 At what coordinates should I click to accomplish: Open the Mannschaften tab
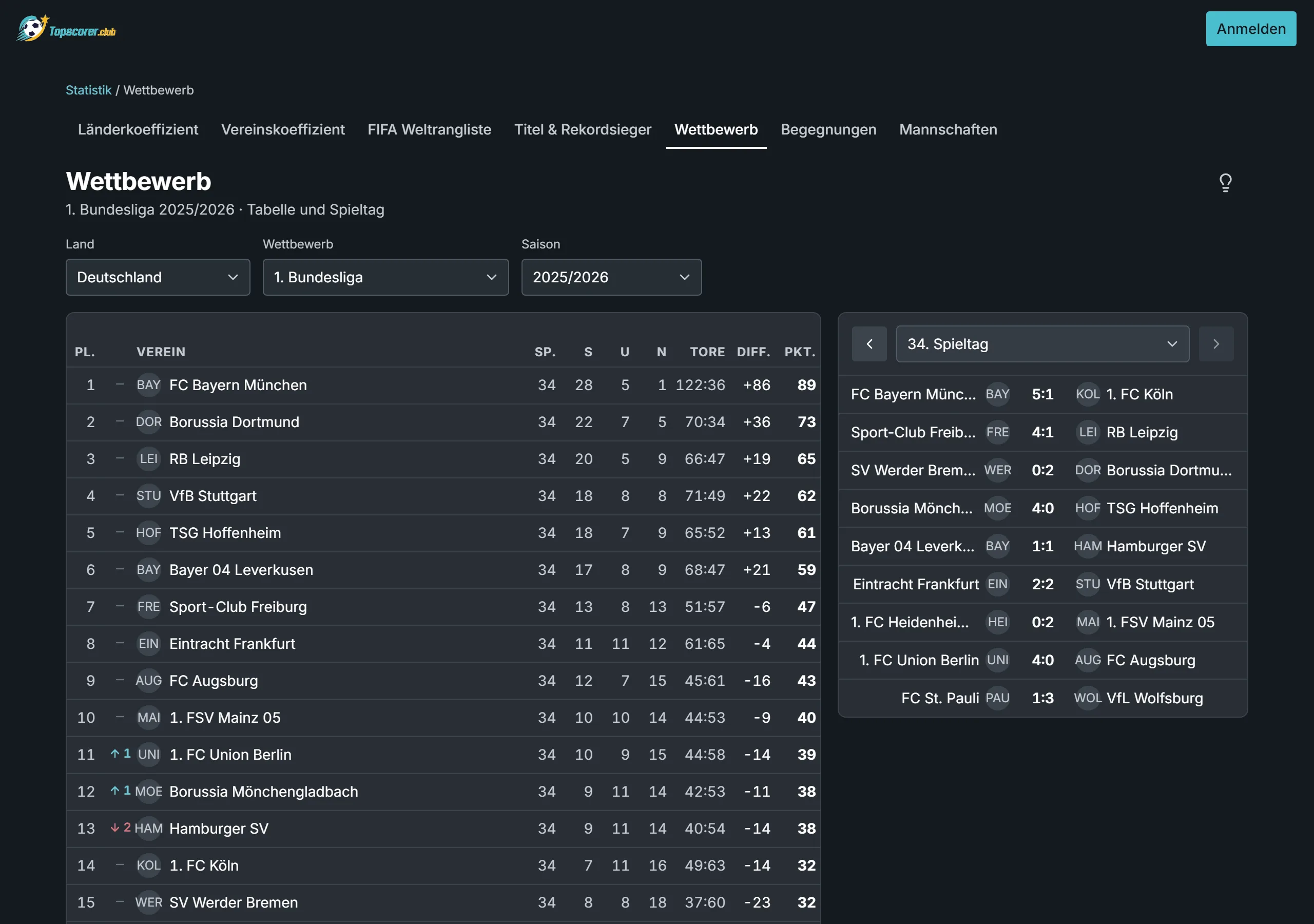(948, 129)
